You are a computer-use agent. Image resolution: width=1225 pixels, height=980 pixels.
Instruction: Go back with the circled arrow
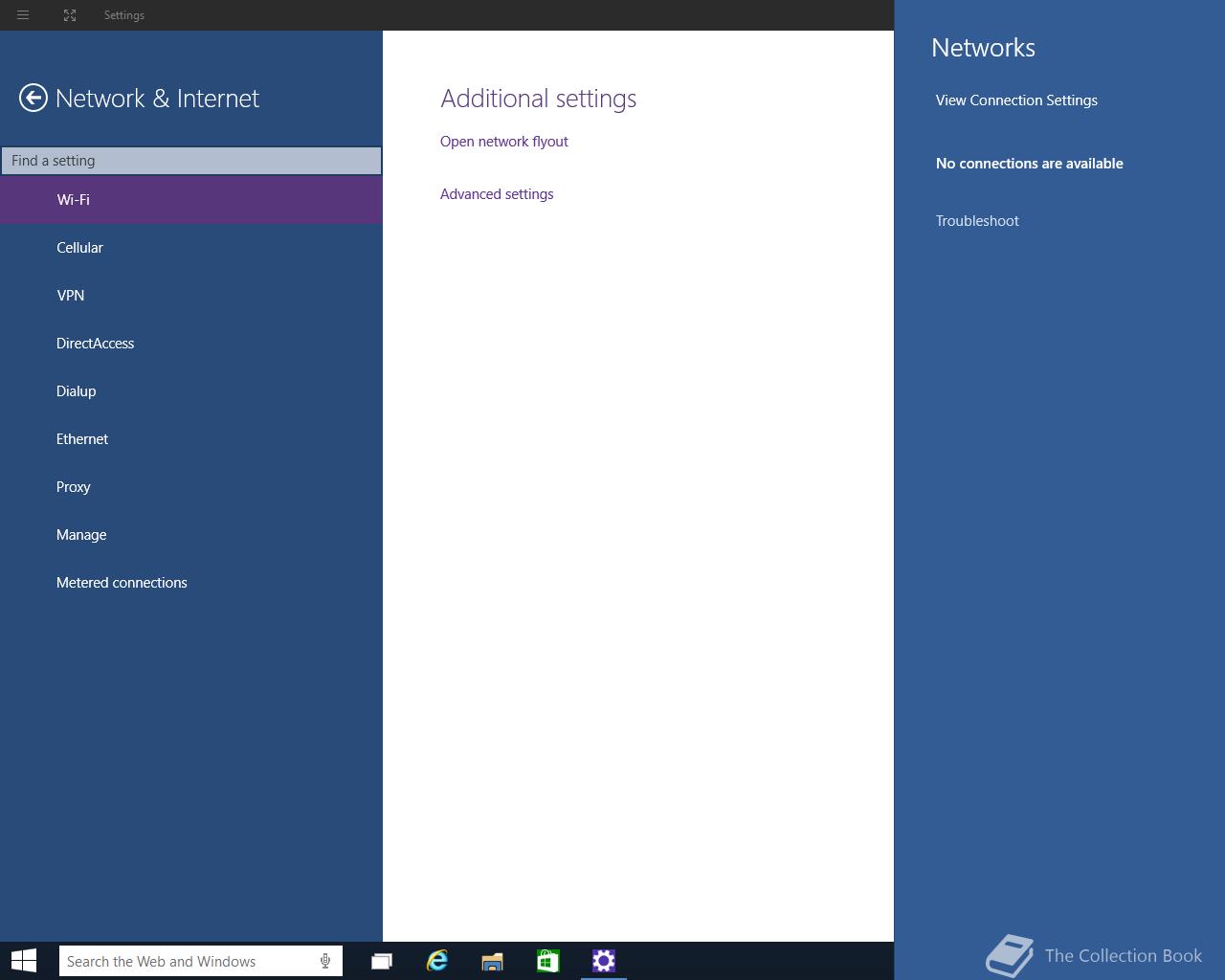point(33,98)
